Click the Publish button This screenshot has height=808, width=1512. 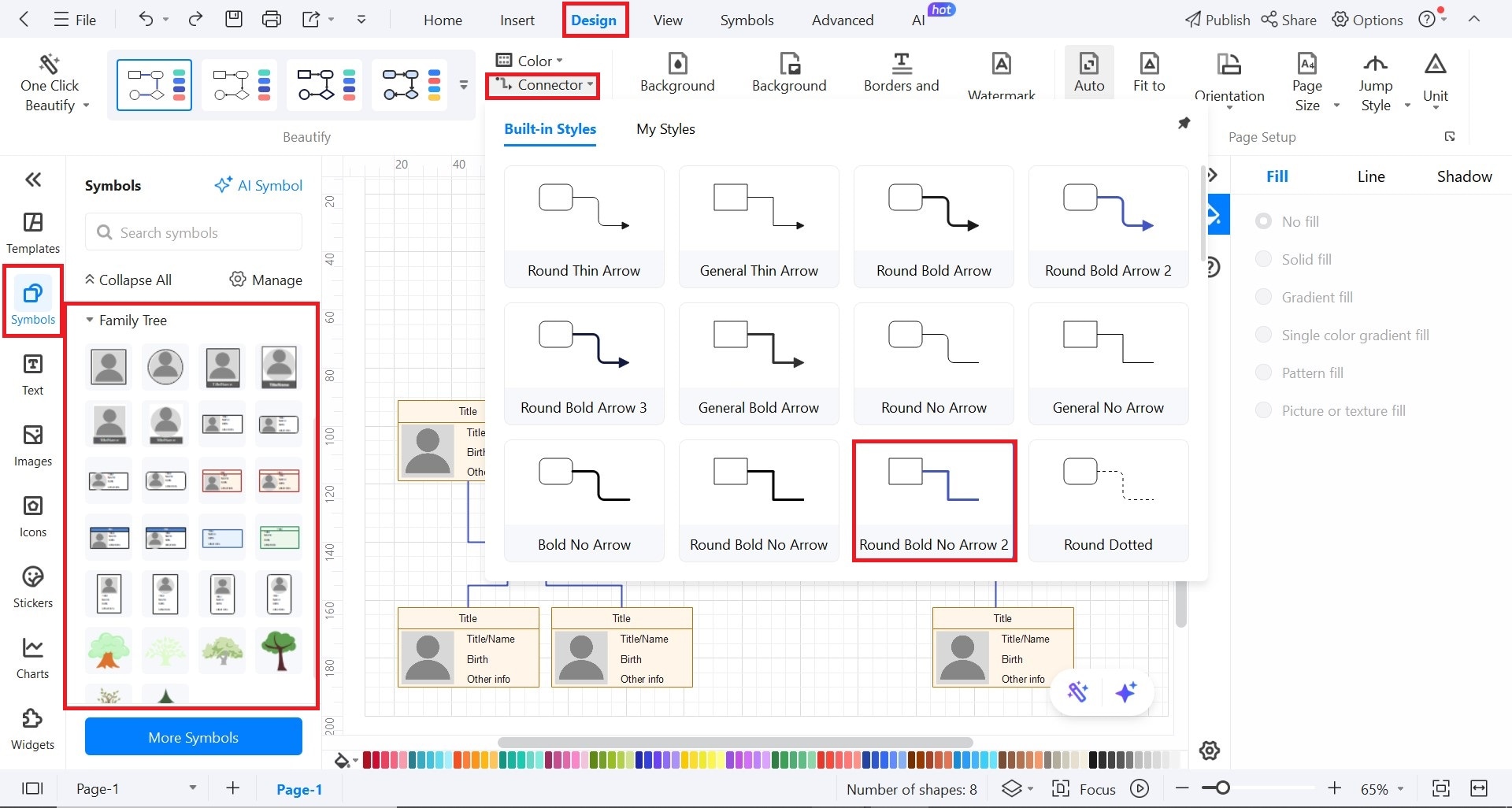click(x=1217, y=20)
